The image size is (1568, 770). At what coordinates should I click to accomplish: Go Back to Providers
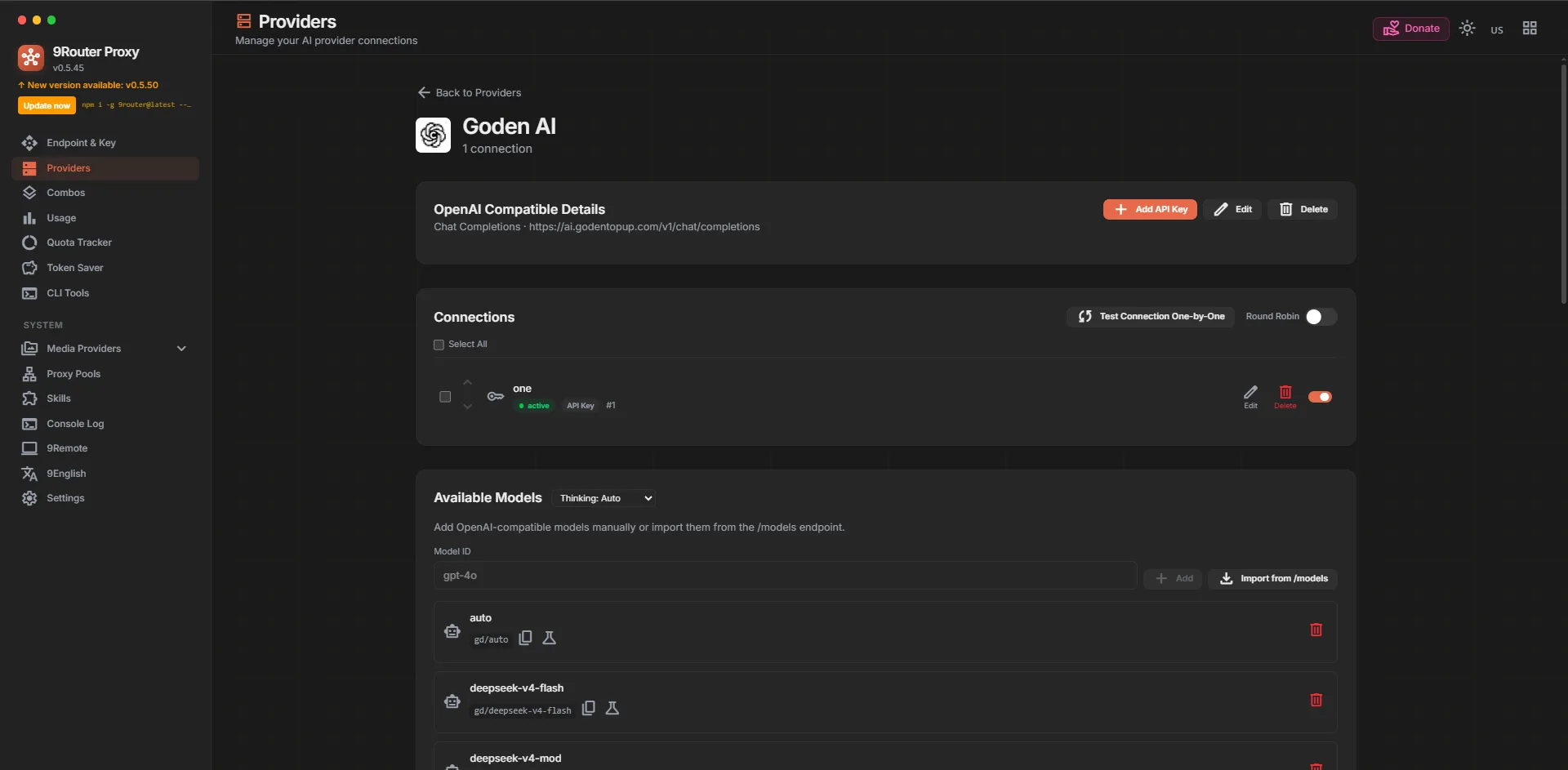click(470, 92)
